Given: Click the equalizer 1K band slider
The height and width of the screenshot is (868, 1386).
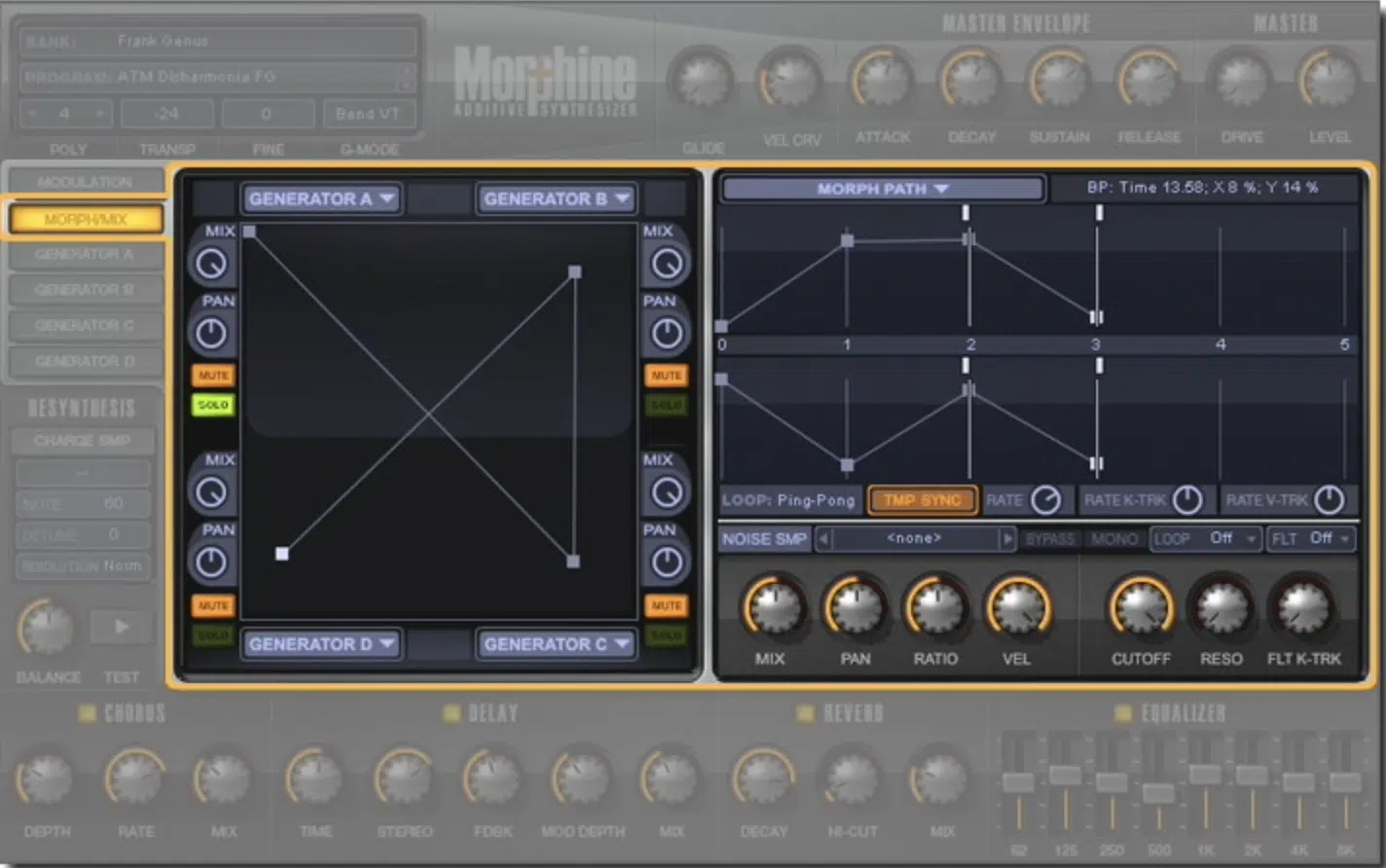Looking at the screenshot, I should (1205, 775).
